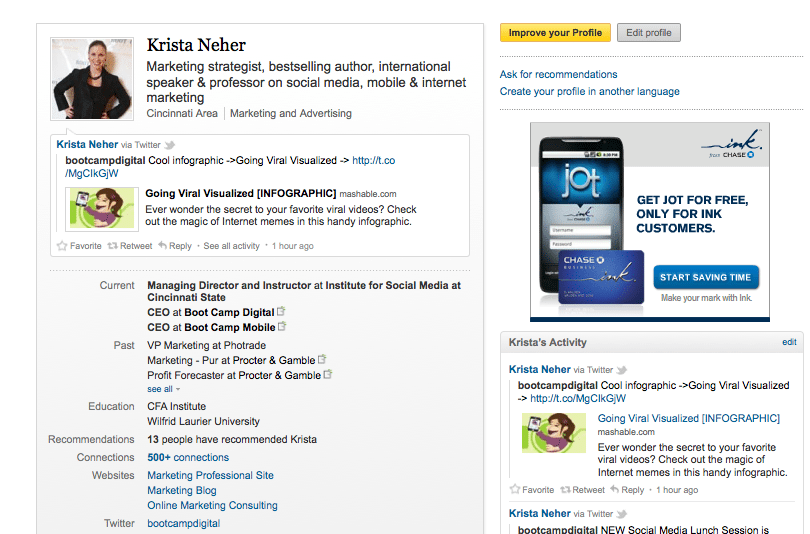Open external link icon beside Boot Camp Mobile
810x534 pixels.
[282, 326]
